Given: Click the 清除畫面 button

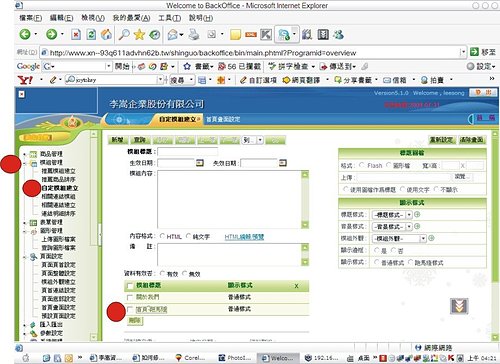Looking at the screenshot, I should click(471, 140).
